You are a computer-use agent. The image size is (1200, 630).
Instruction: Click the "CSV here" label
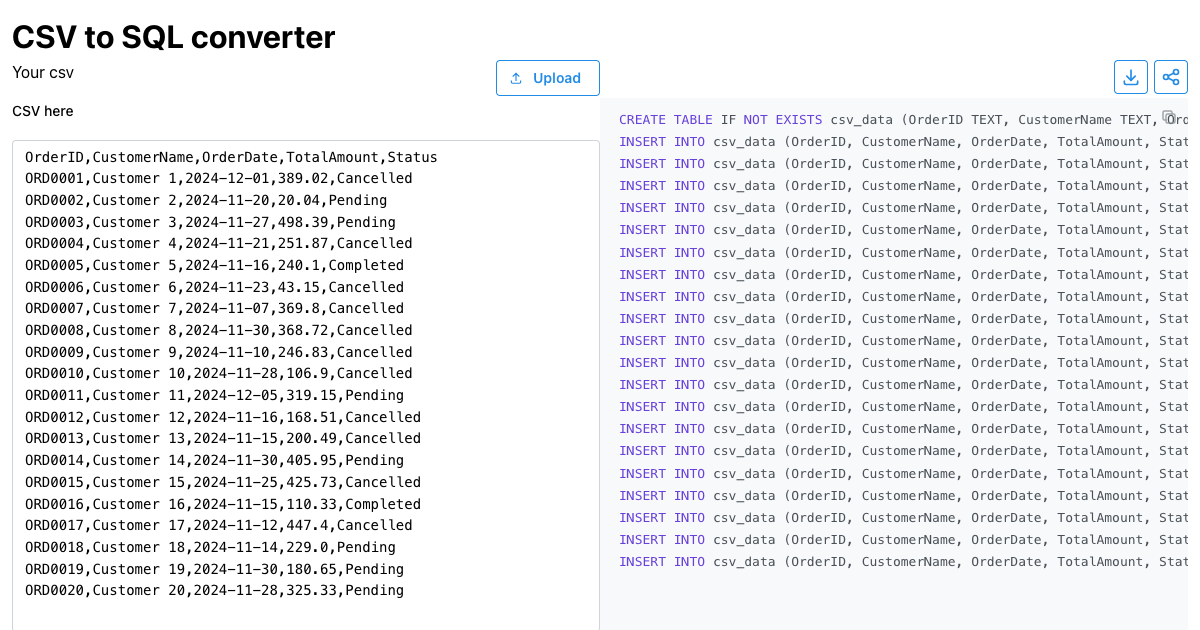pyautogui.click(x=42, y=111)
